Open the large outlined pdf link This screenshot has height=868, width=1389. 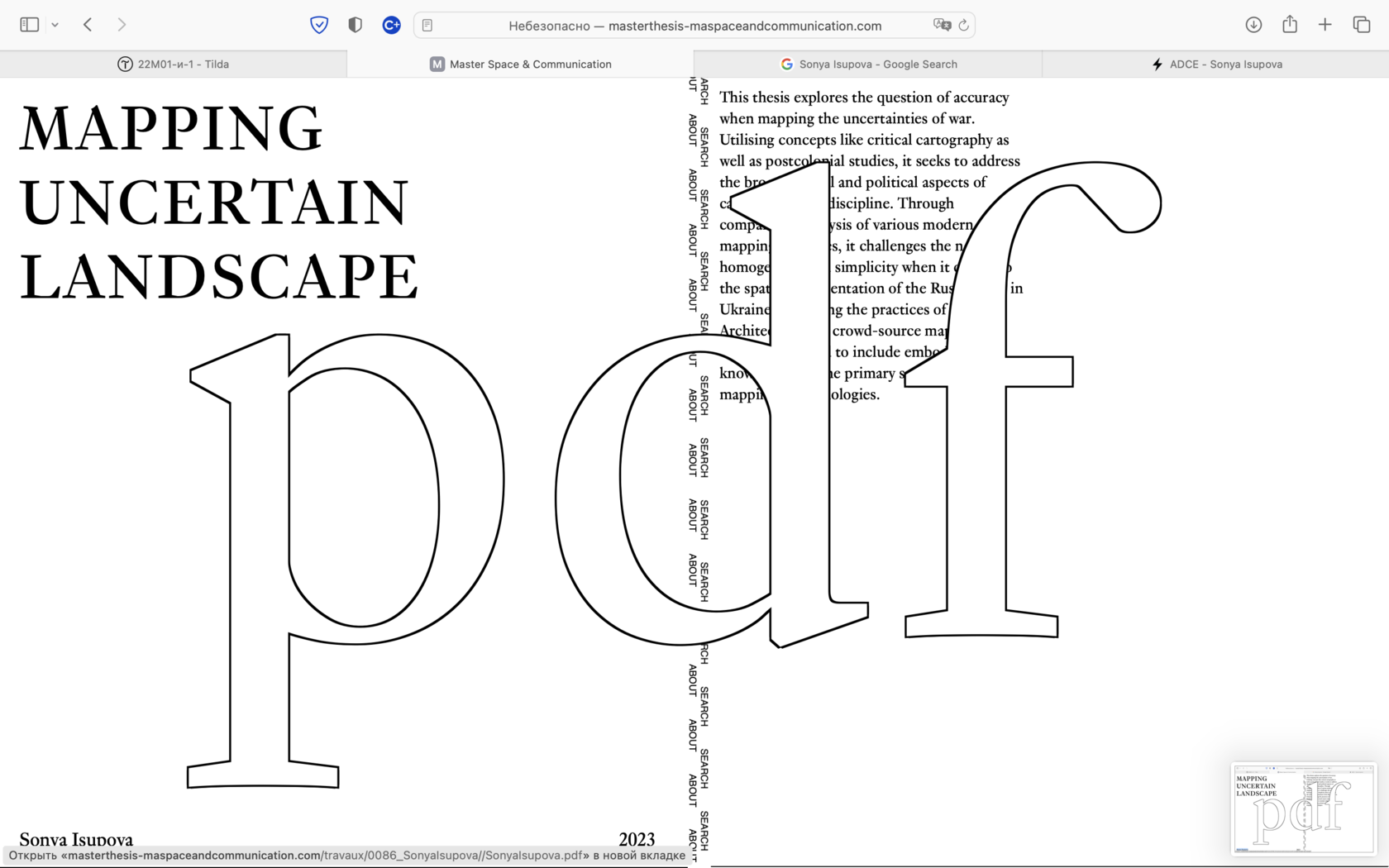[674, 475]
